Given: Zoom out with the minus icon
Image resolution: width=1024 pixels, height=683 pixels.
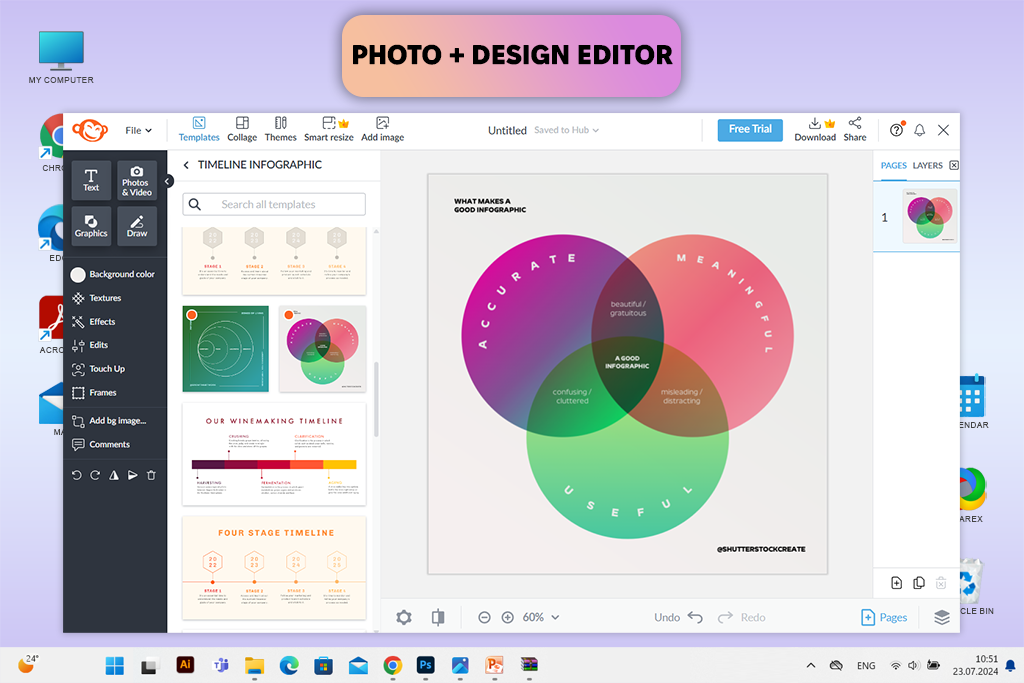Looking at the screenshot, I should tap(484, 617).
